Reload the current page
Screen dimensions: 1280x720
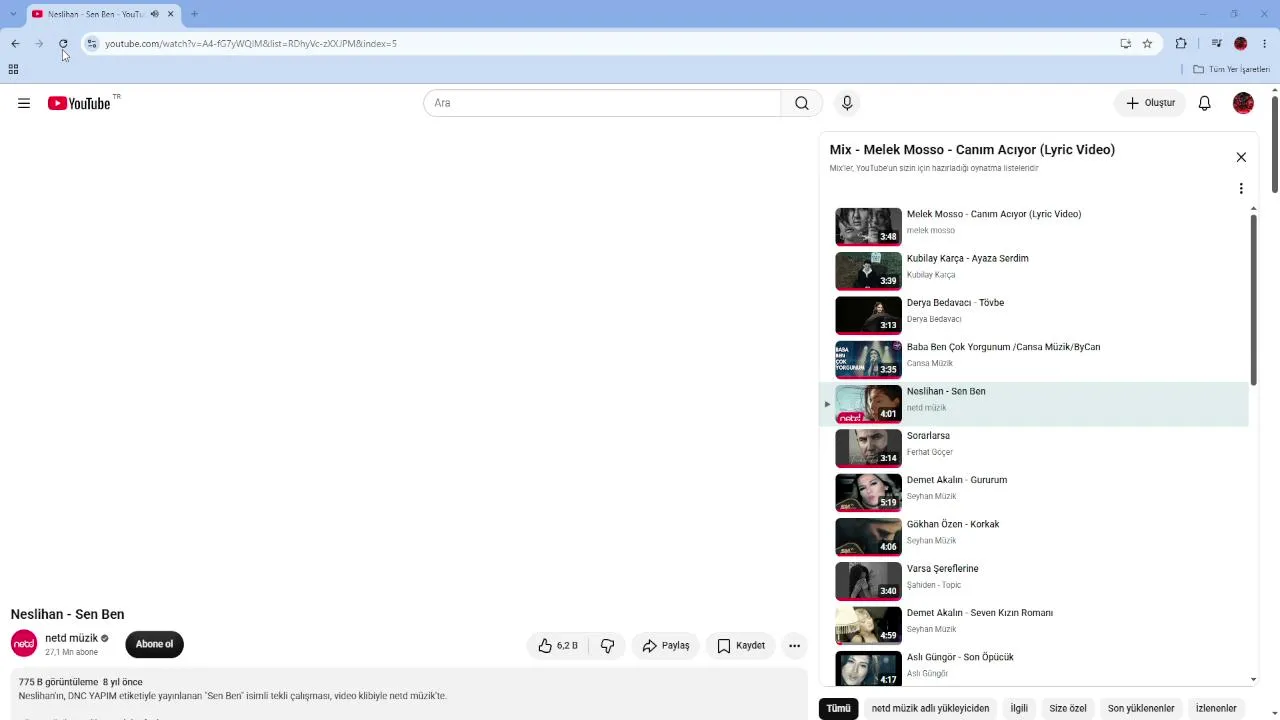63,43
